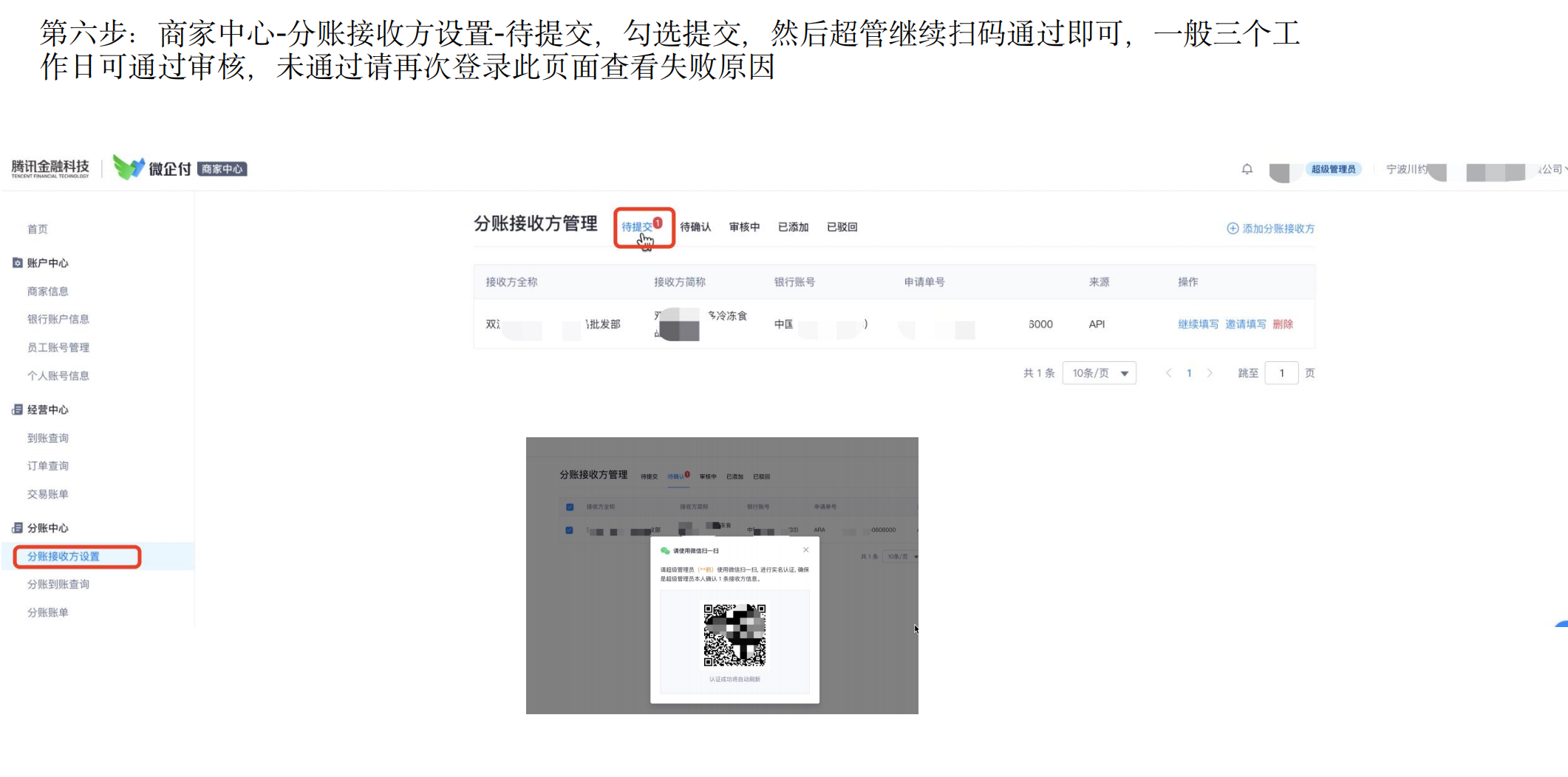This screenshot has height=777, width=1568.
Task: Click the 微企付 green logo
Action: (129, 168)
